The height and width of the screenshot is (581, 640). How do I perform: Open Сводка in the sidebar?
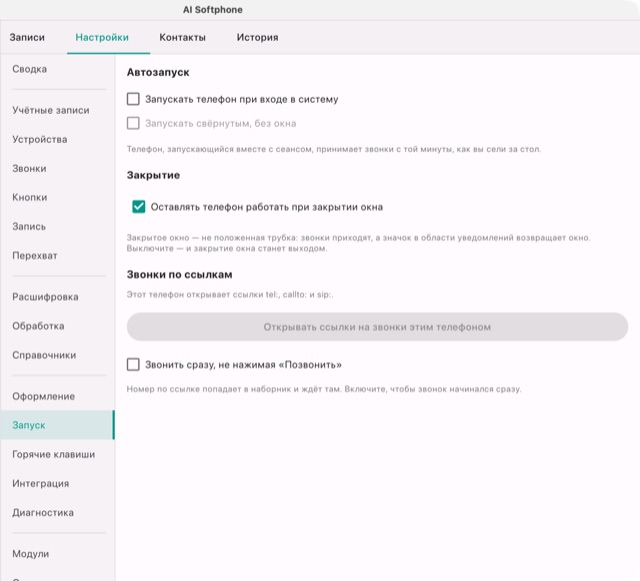(x=58, y=69)
